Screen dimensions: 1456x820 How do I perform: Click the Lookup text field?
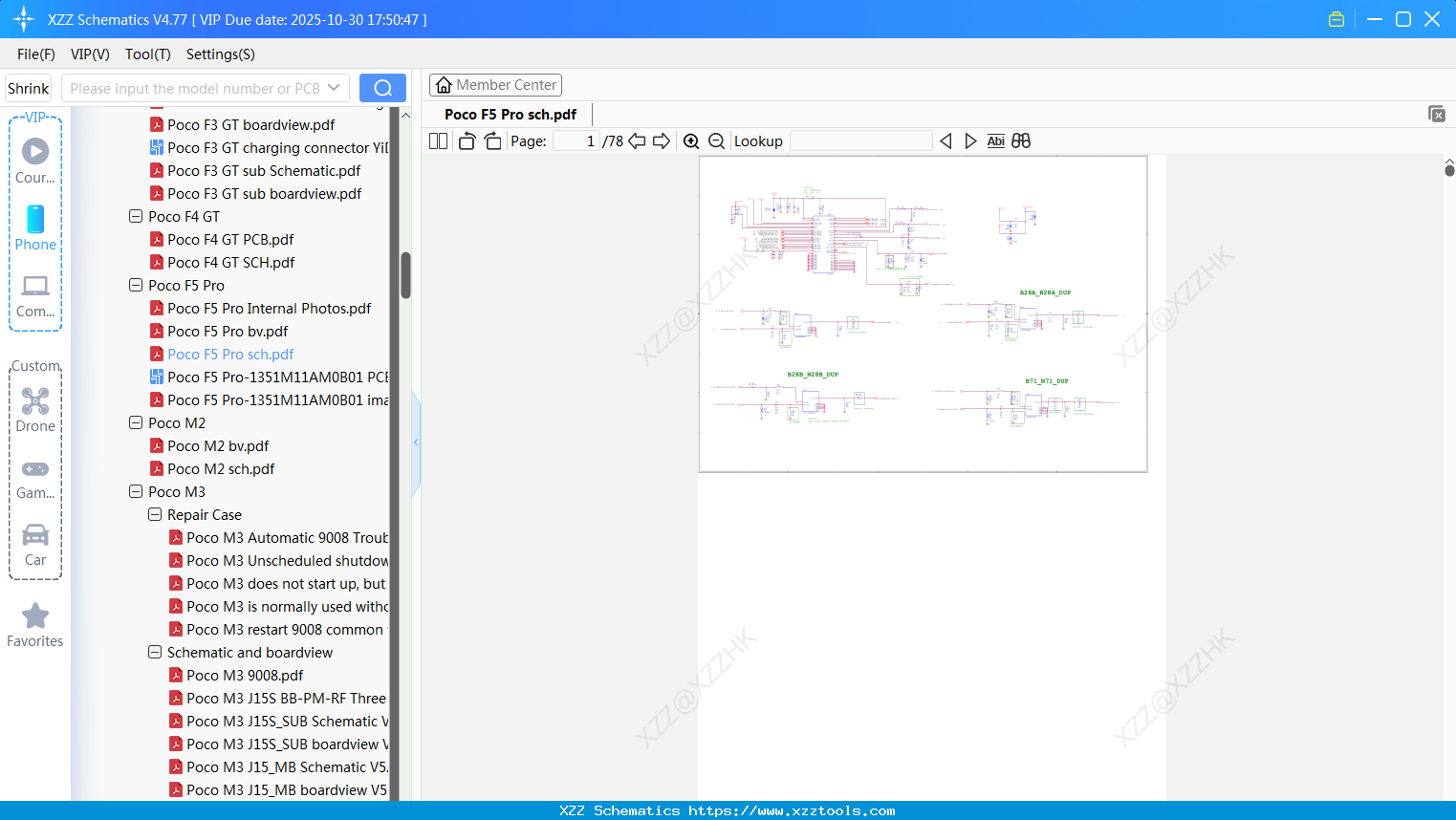point(861,141)
